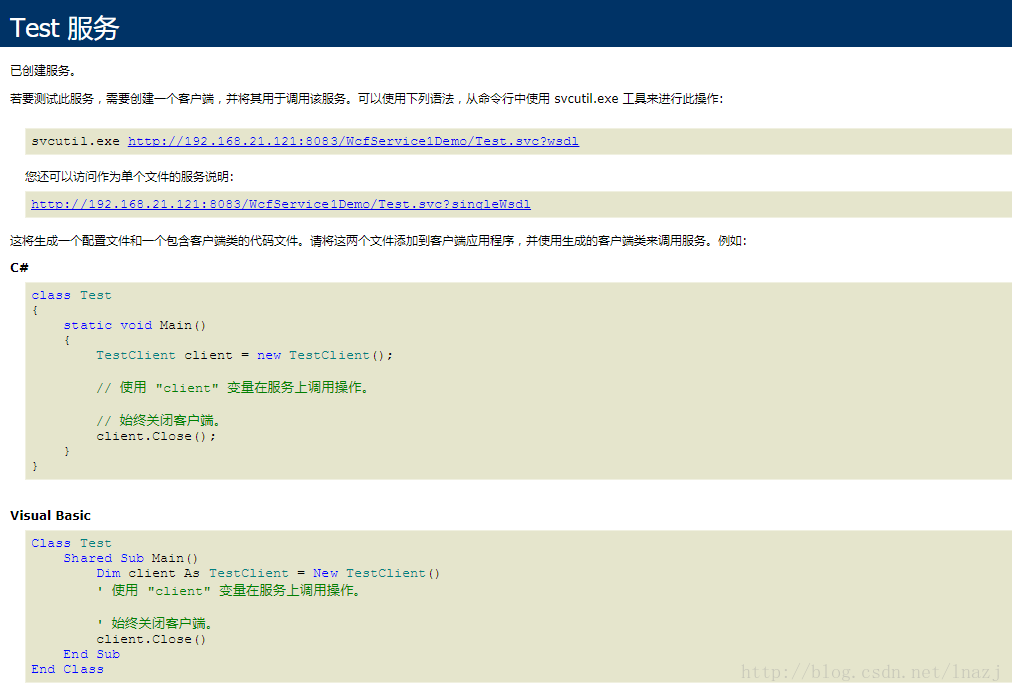This screenshot has width=1012, height=692.
Task: Click the '// 始终关闭客户端。' comment in the C# code
Action: pyautogui.click(x=158, y=420)
